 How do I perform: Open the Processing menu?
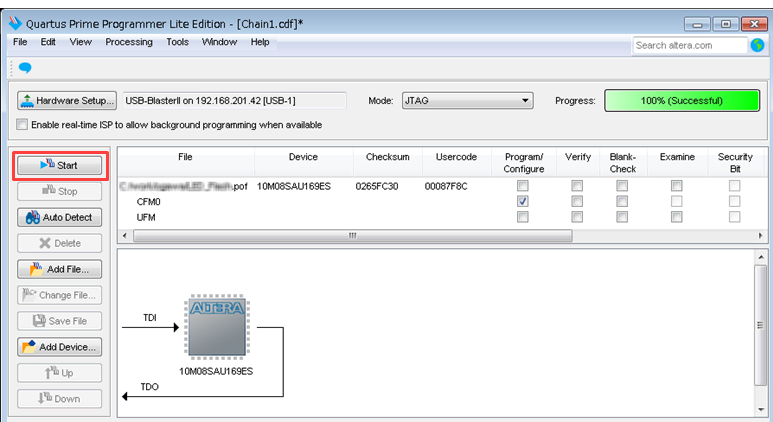129,42
